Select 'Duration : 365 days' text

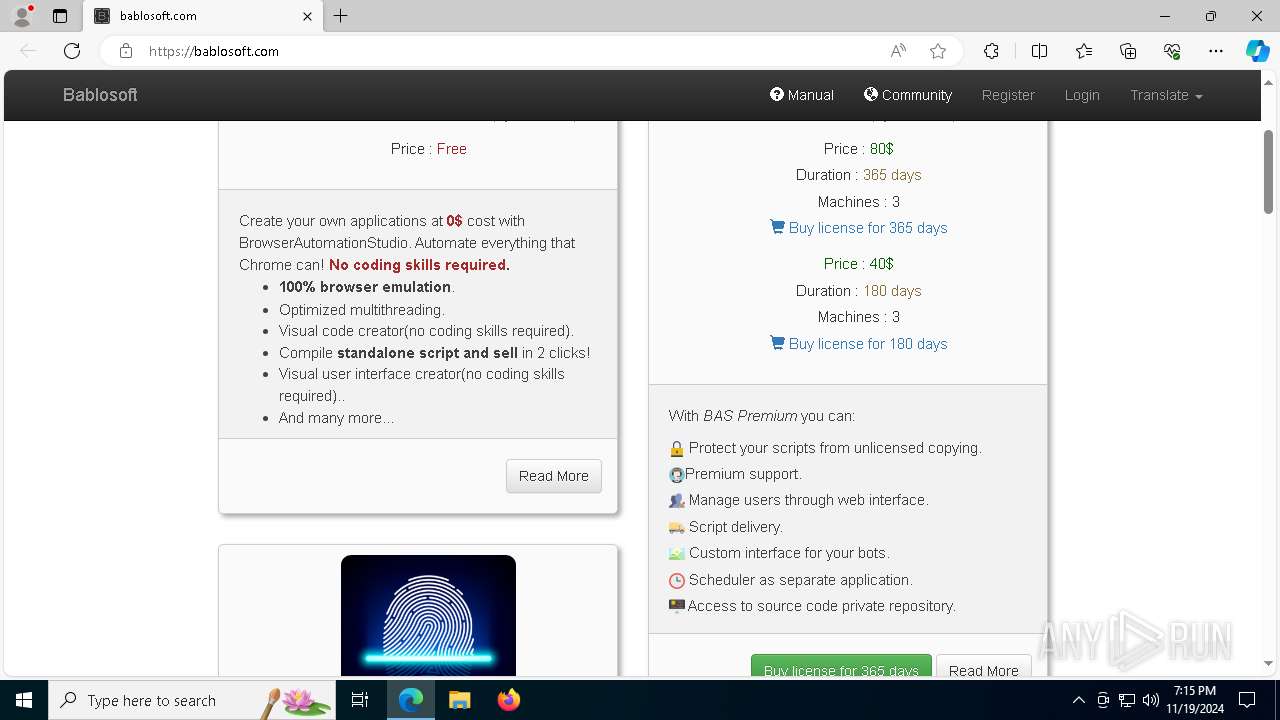click(x=859, y=175)
